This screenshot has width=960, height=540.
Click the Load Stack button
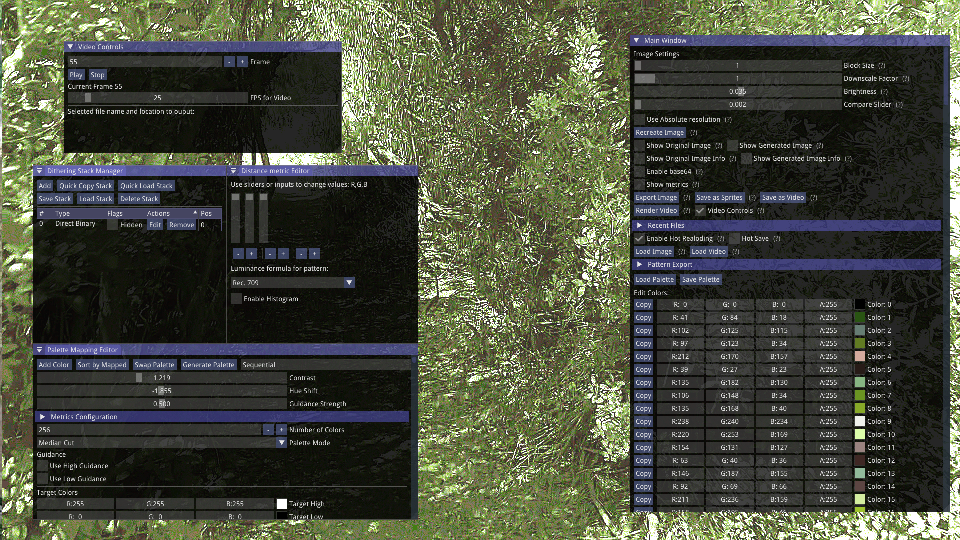(x=96, y=198)
